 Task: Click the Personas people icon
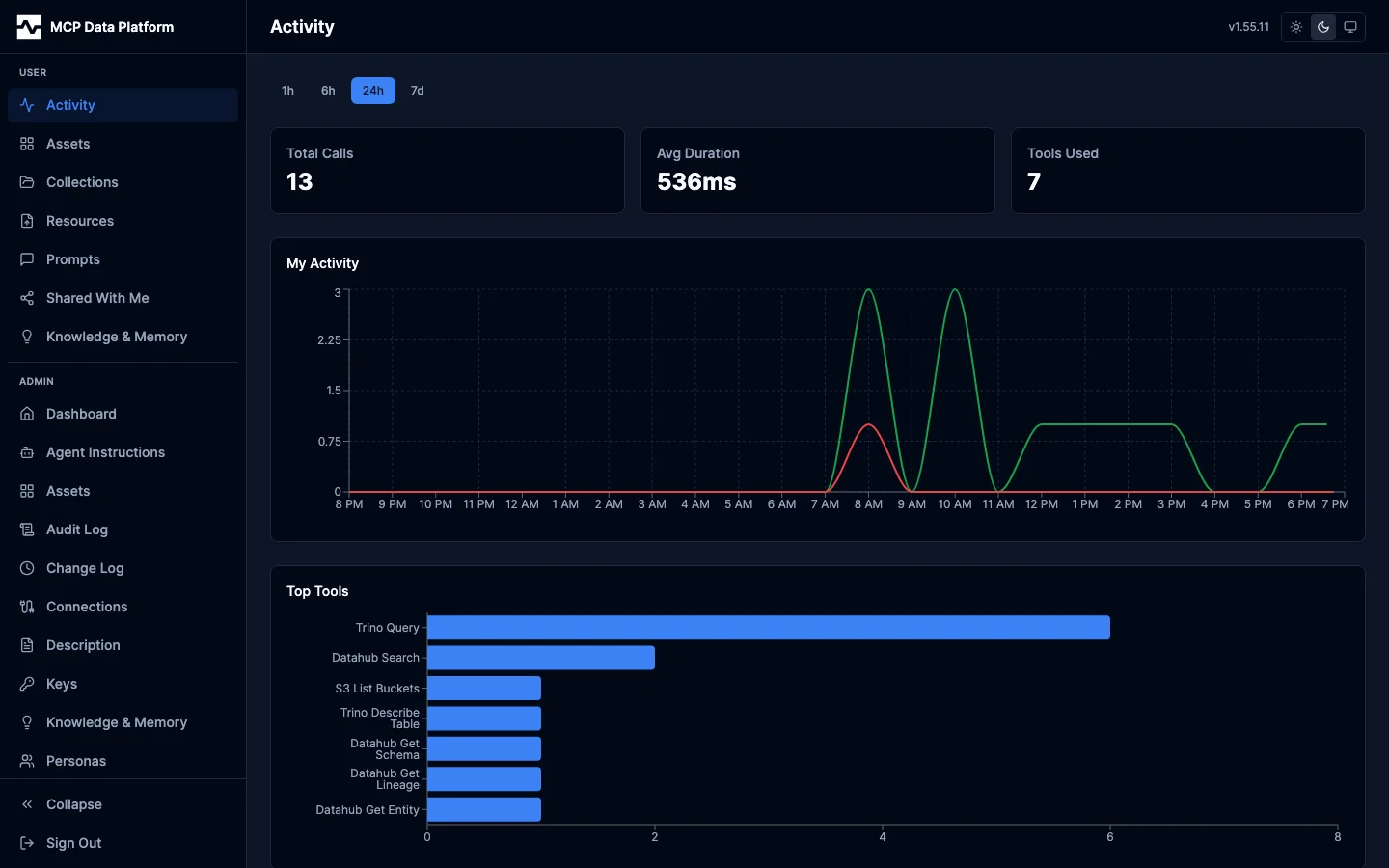pos(27,761)
